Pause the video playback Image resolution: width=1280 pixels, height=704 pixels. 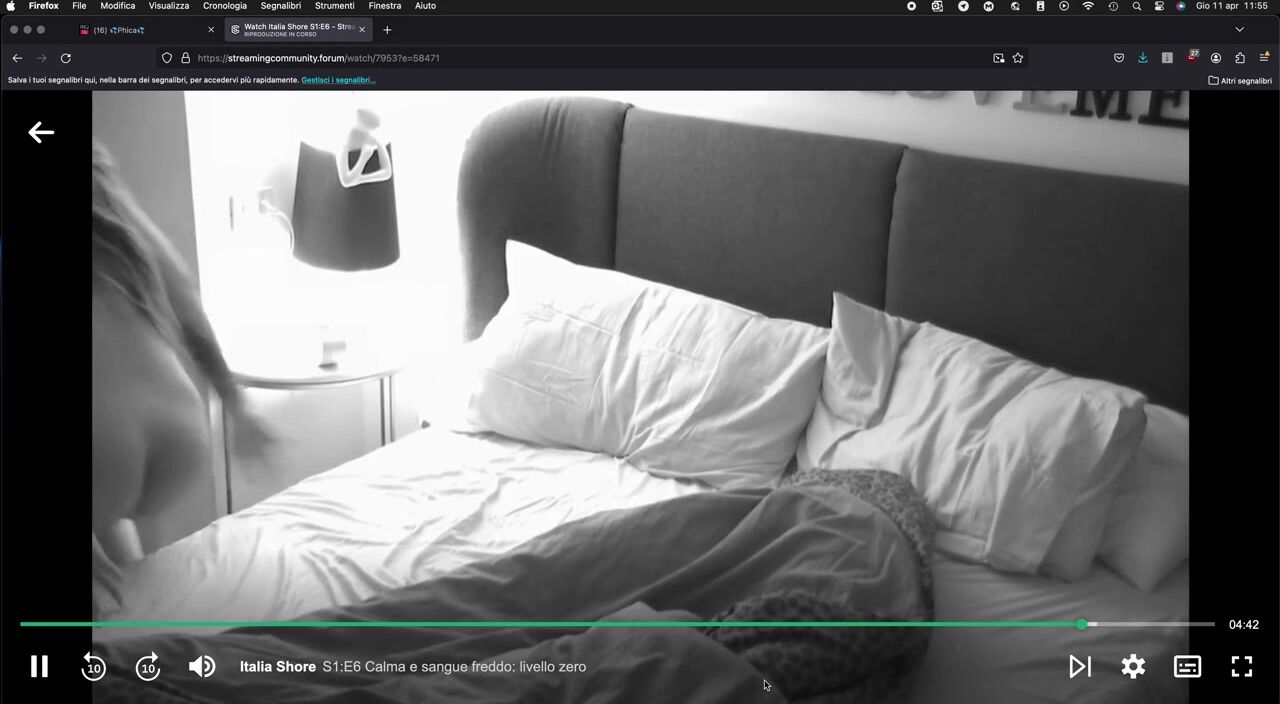[39, 666]
